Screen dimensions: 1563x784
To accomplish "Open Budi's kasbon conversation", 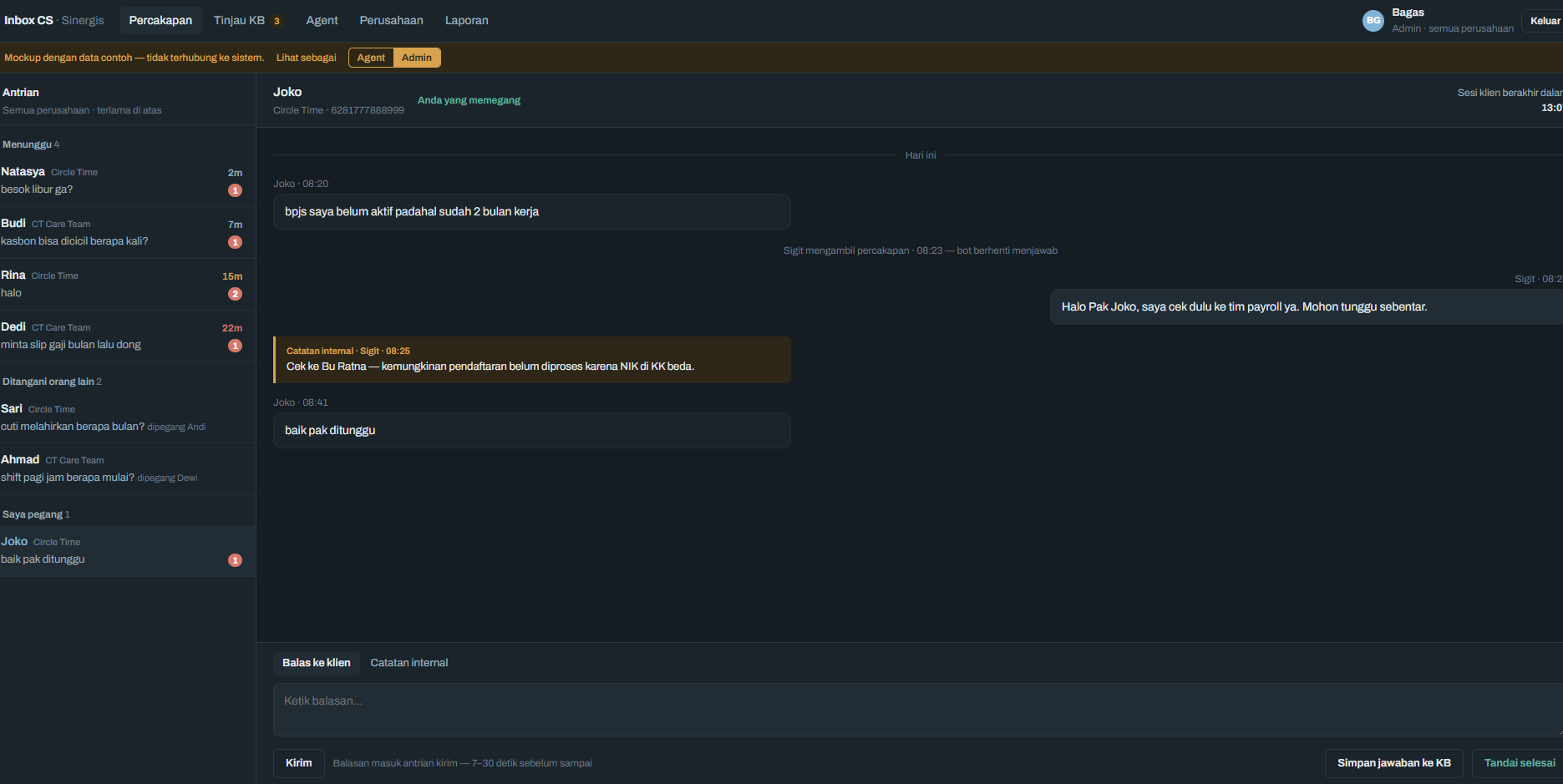I will 128,233.
